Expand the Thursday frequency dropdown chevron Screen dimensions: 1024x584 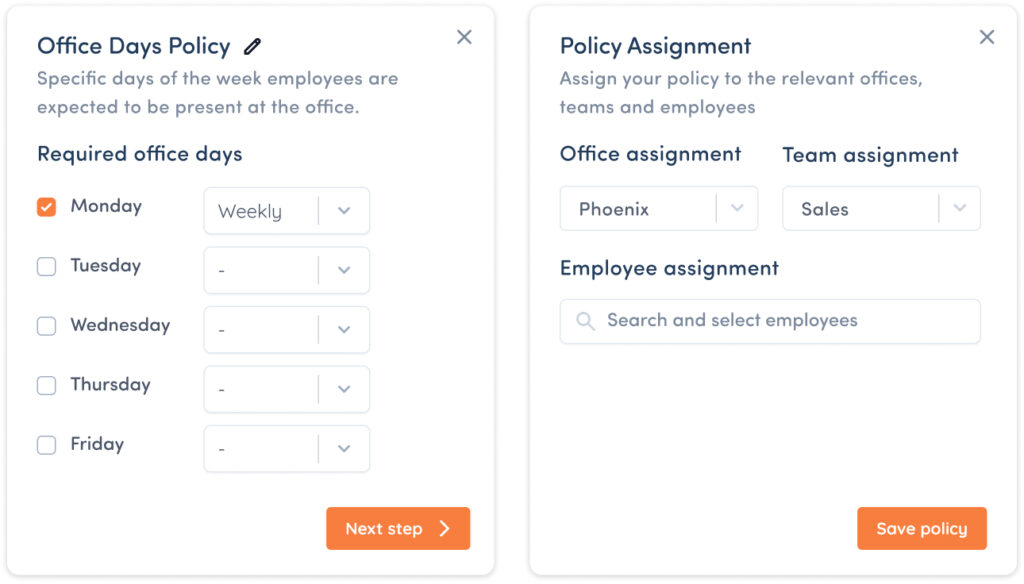pos(344,389)
